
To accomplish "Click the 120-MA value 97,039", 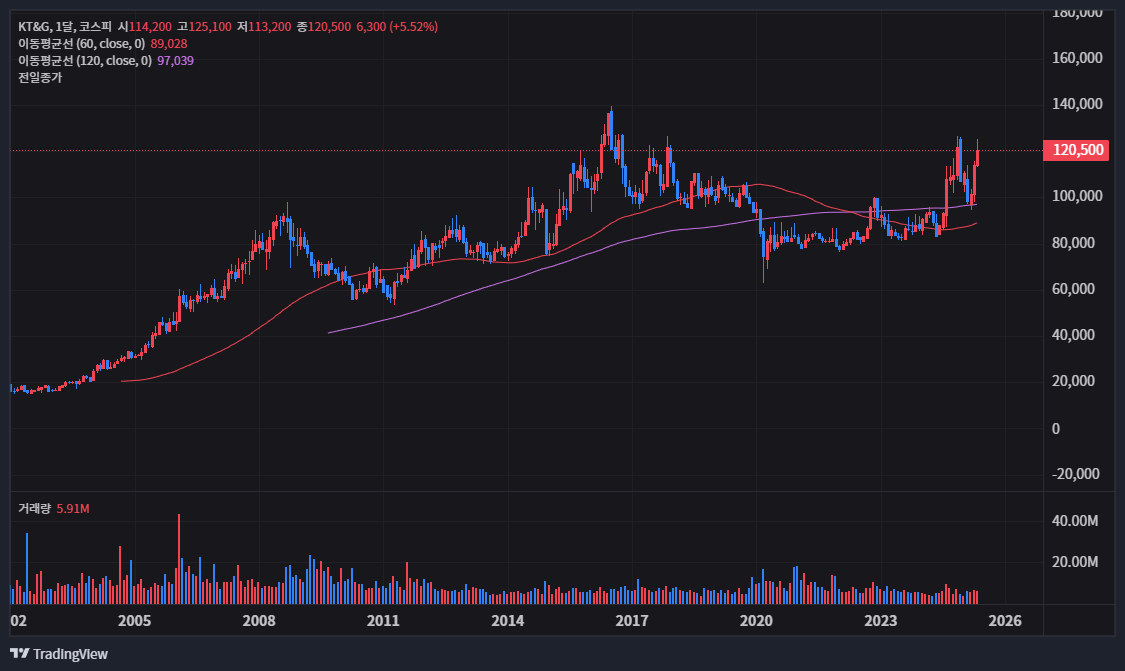I will point(175,61).
